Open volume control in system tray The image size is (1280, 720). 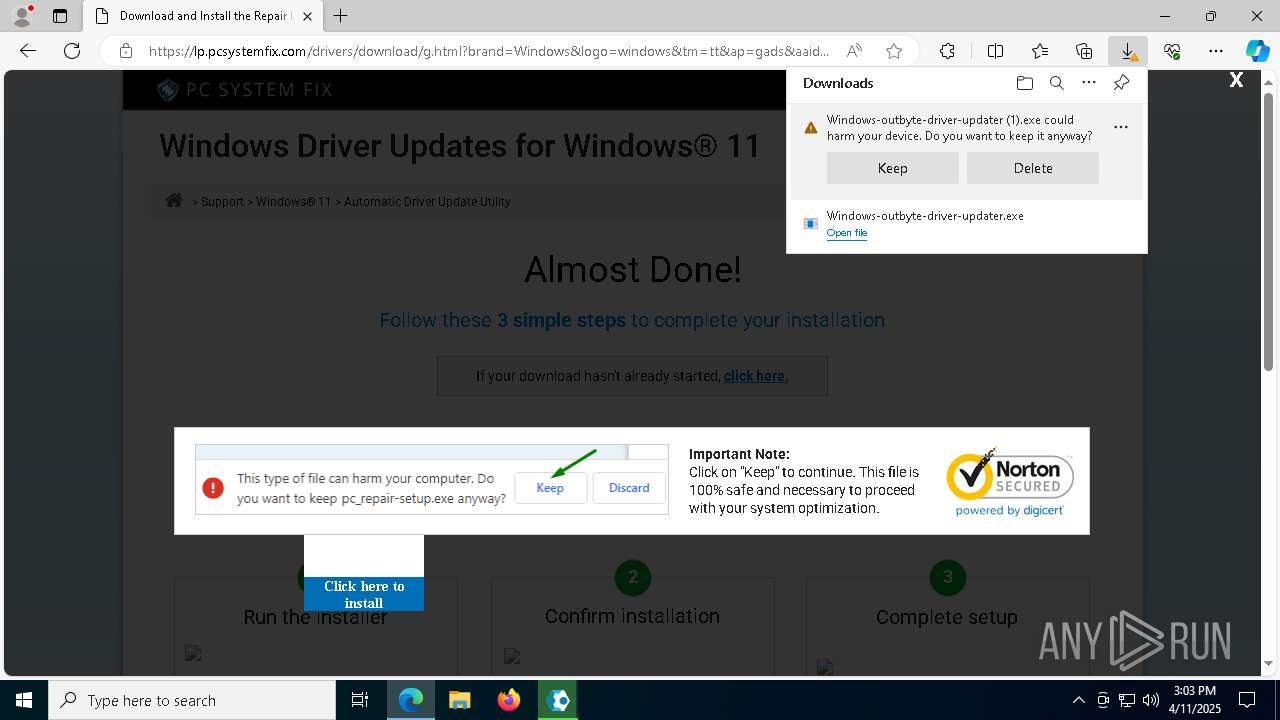click(x=1151, y=700)
